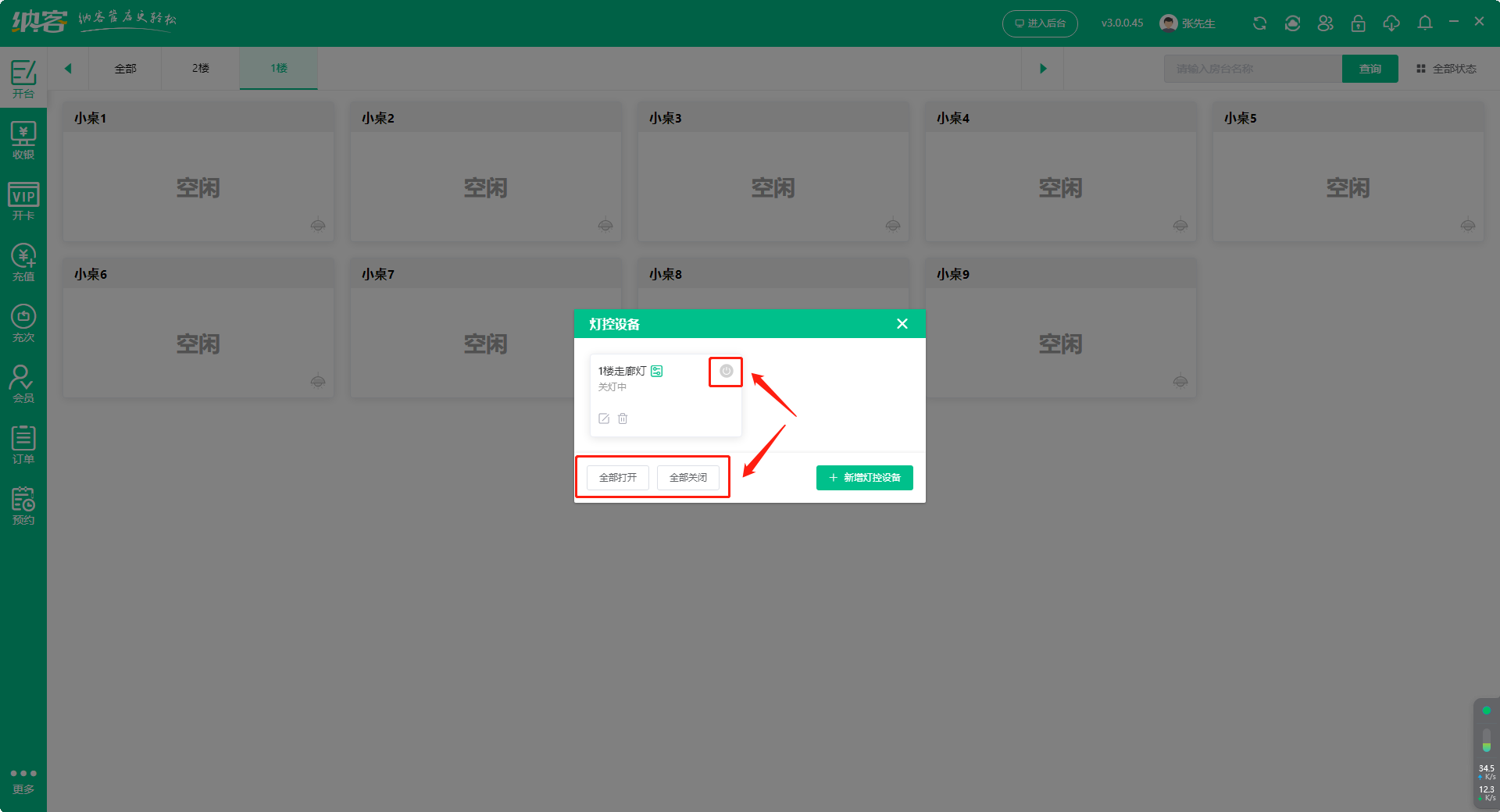Delete the 1楼走廊灯 device via trash icon
1500x812 pixels.
623,418
